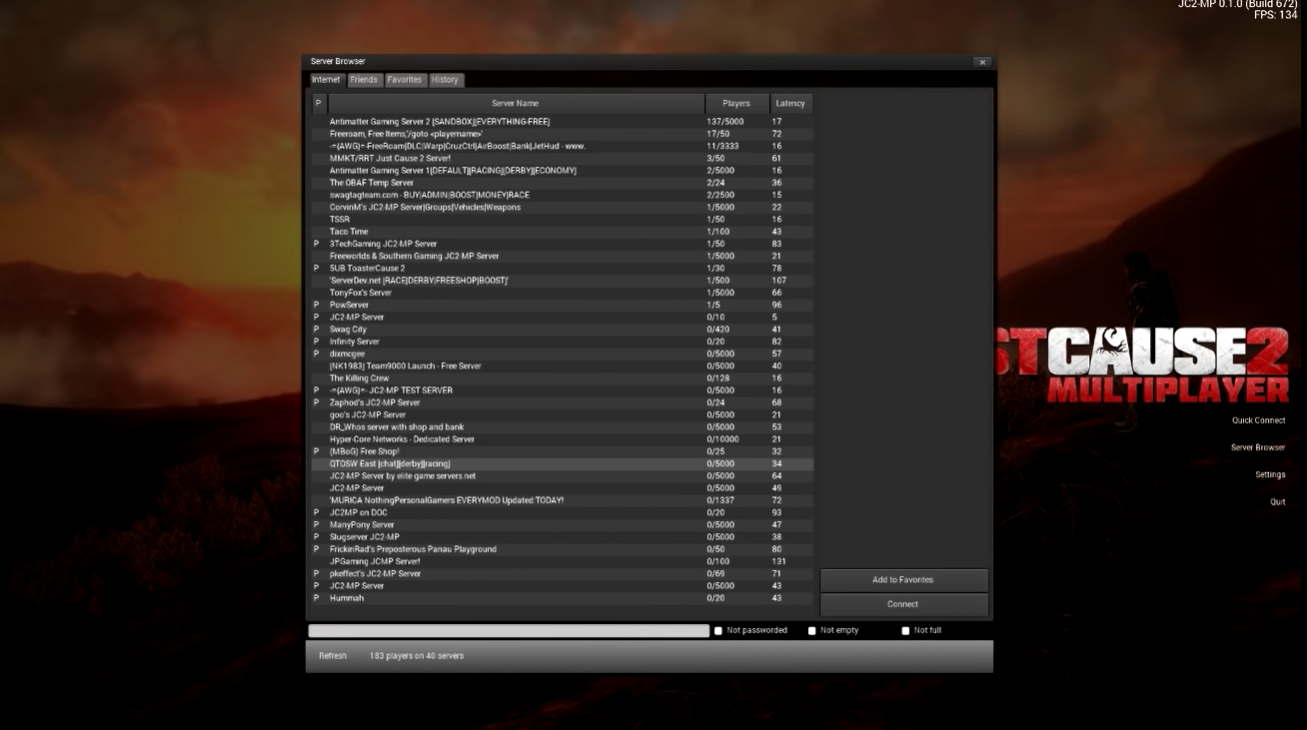
Task: Enable the Not passworded filter checkbox
Action: pyautogui.click(x=718, y=631)
